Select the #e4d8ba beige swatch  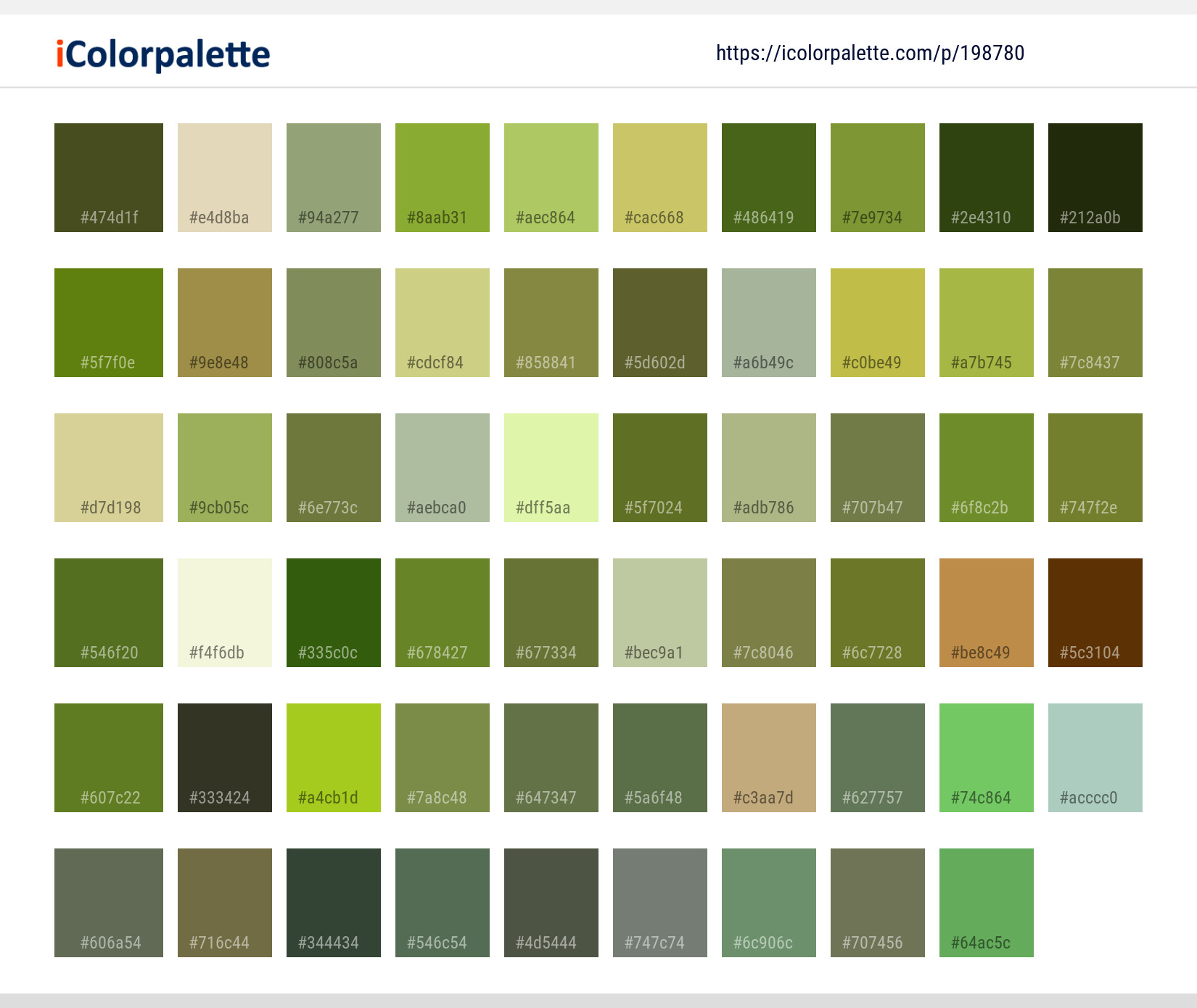225,178
